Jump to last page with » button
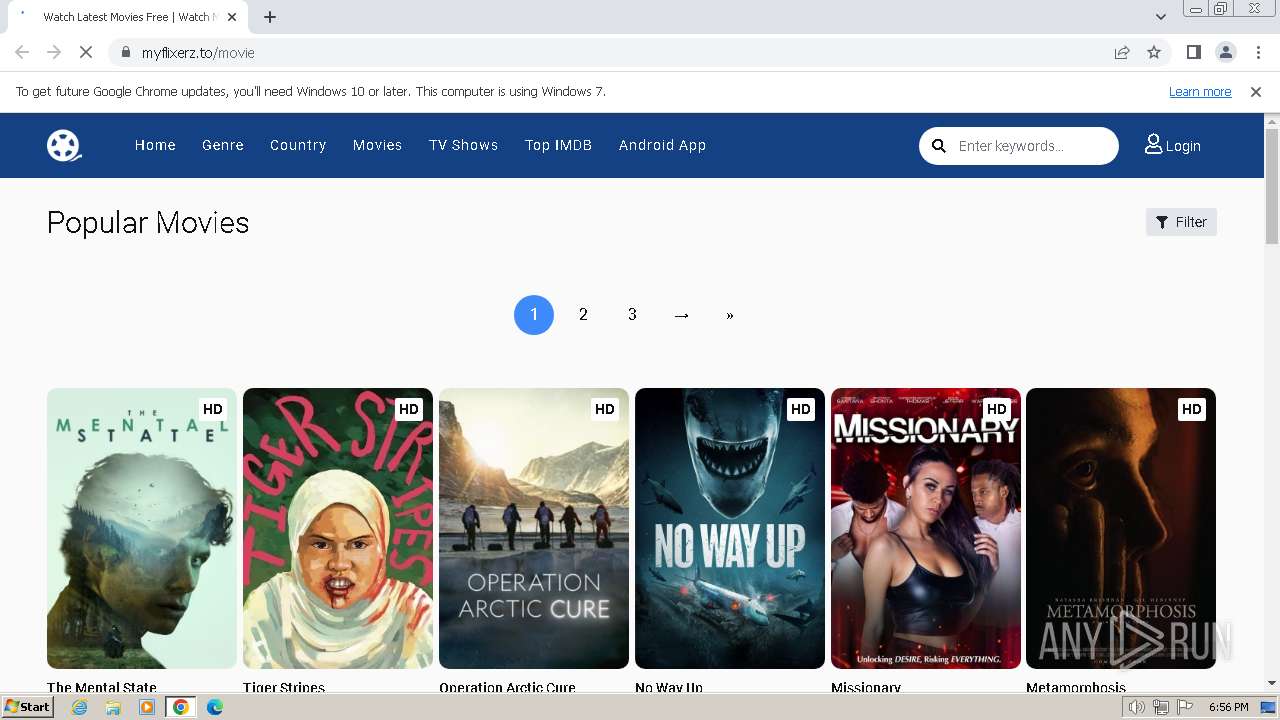The height and width of the screenshot is (720, 1280). (730, 315)
